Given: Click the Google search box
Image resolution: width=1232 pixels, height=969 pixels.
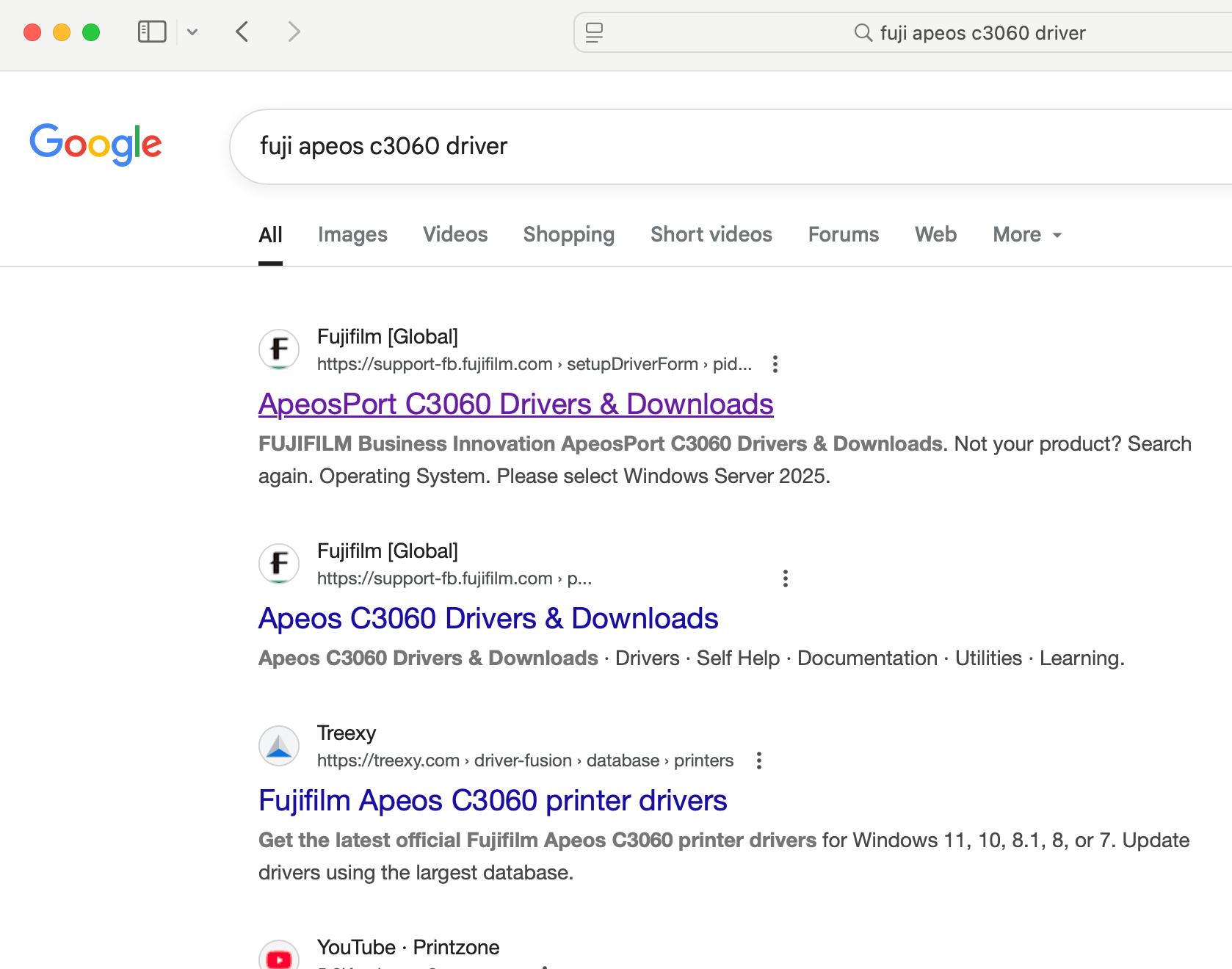Looking at the screenshot, I should tap(731, 147).
